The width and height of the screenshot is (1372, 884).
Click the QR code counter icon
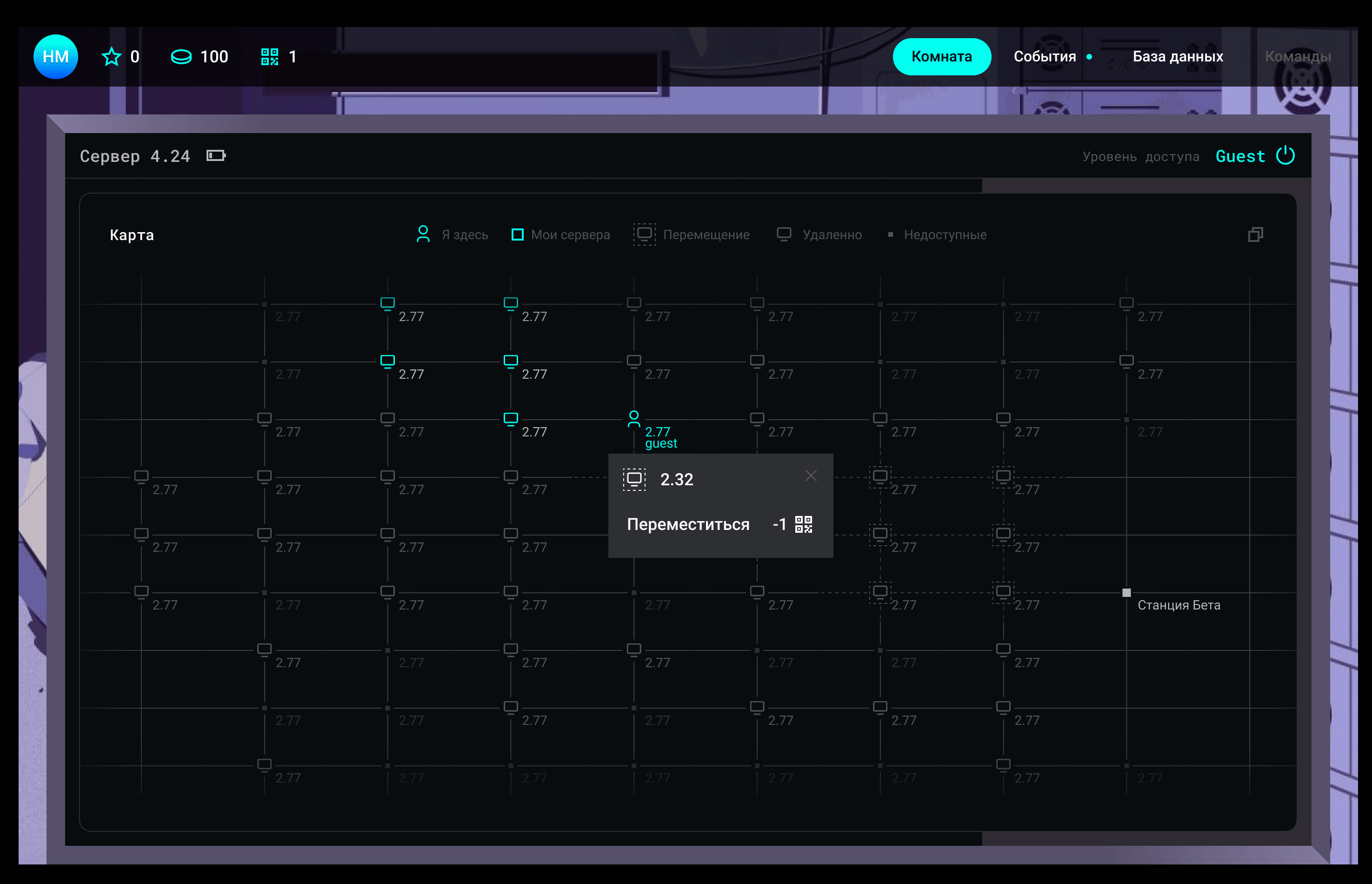click(x=270, y=57)
